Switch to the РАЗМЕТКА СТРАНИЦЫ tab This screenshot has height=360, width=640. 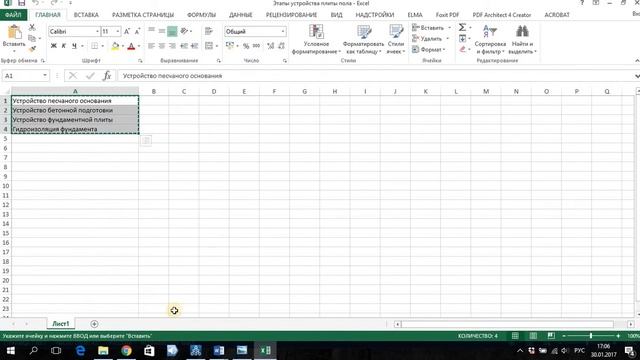point(143,15)
